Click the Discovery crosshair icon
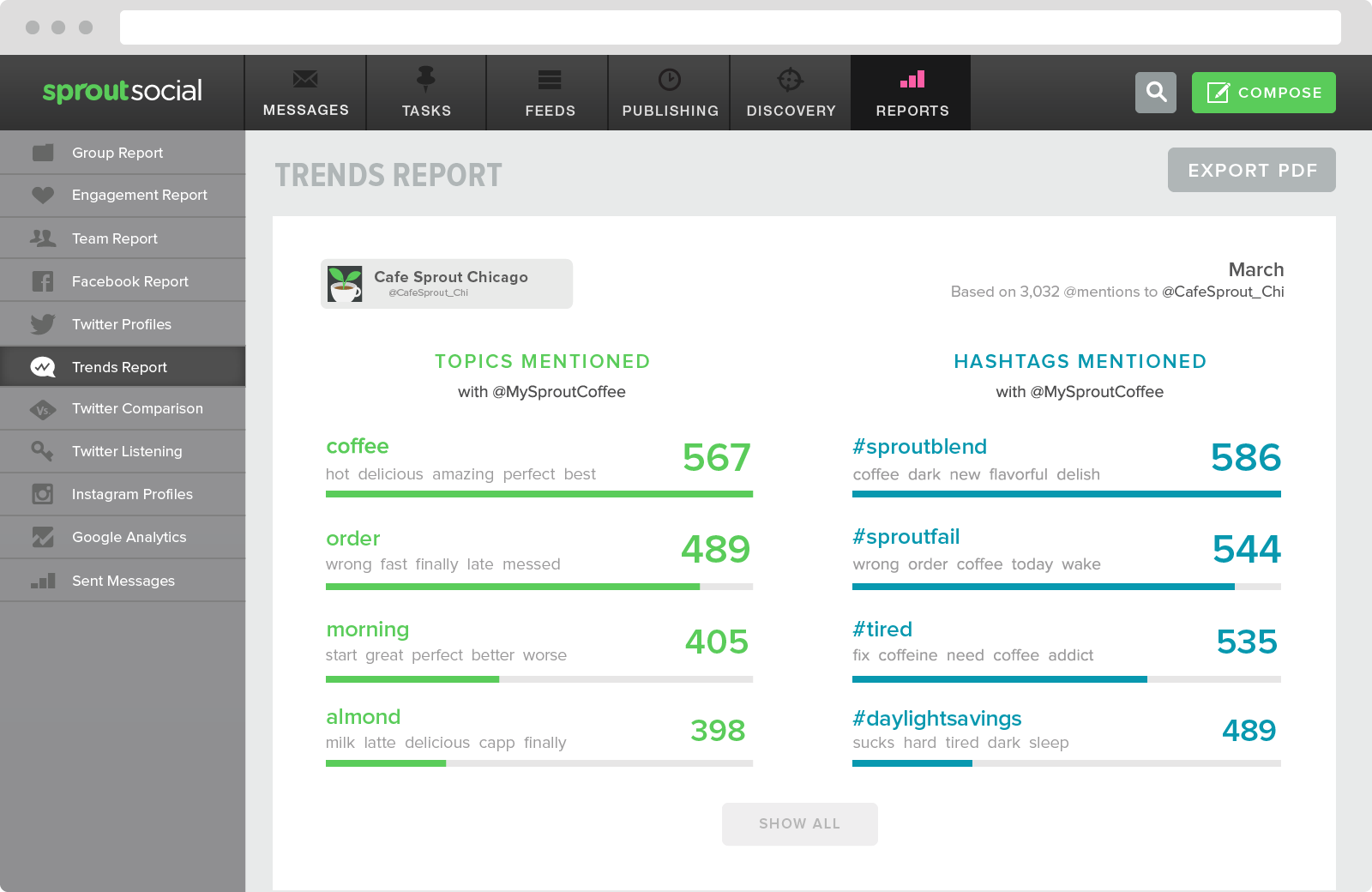Viewport: 1372px width, 892px height. point(790,80)
